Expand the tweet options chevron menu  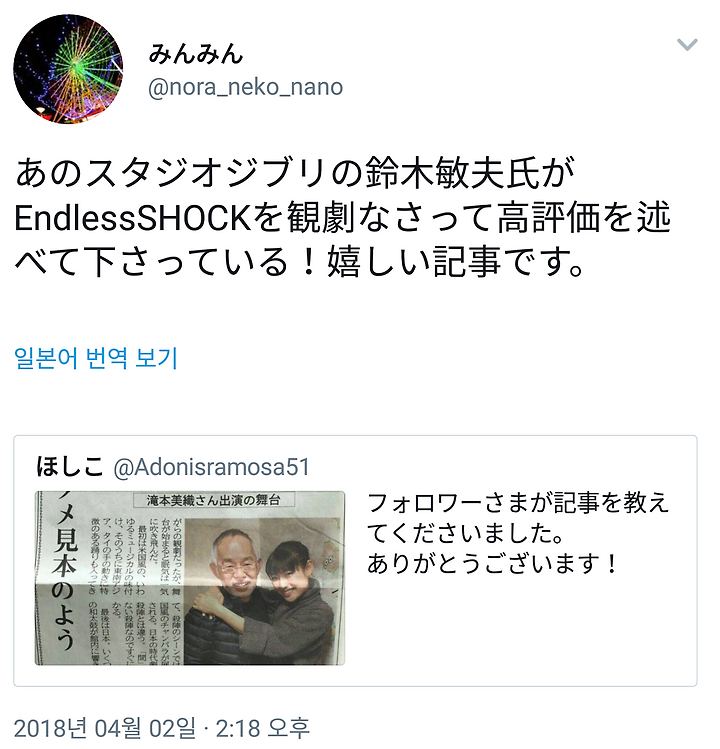pos(687,45)
